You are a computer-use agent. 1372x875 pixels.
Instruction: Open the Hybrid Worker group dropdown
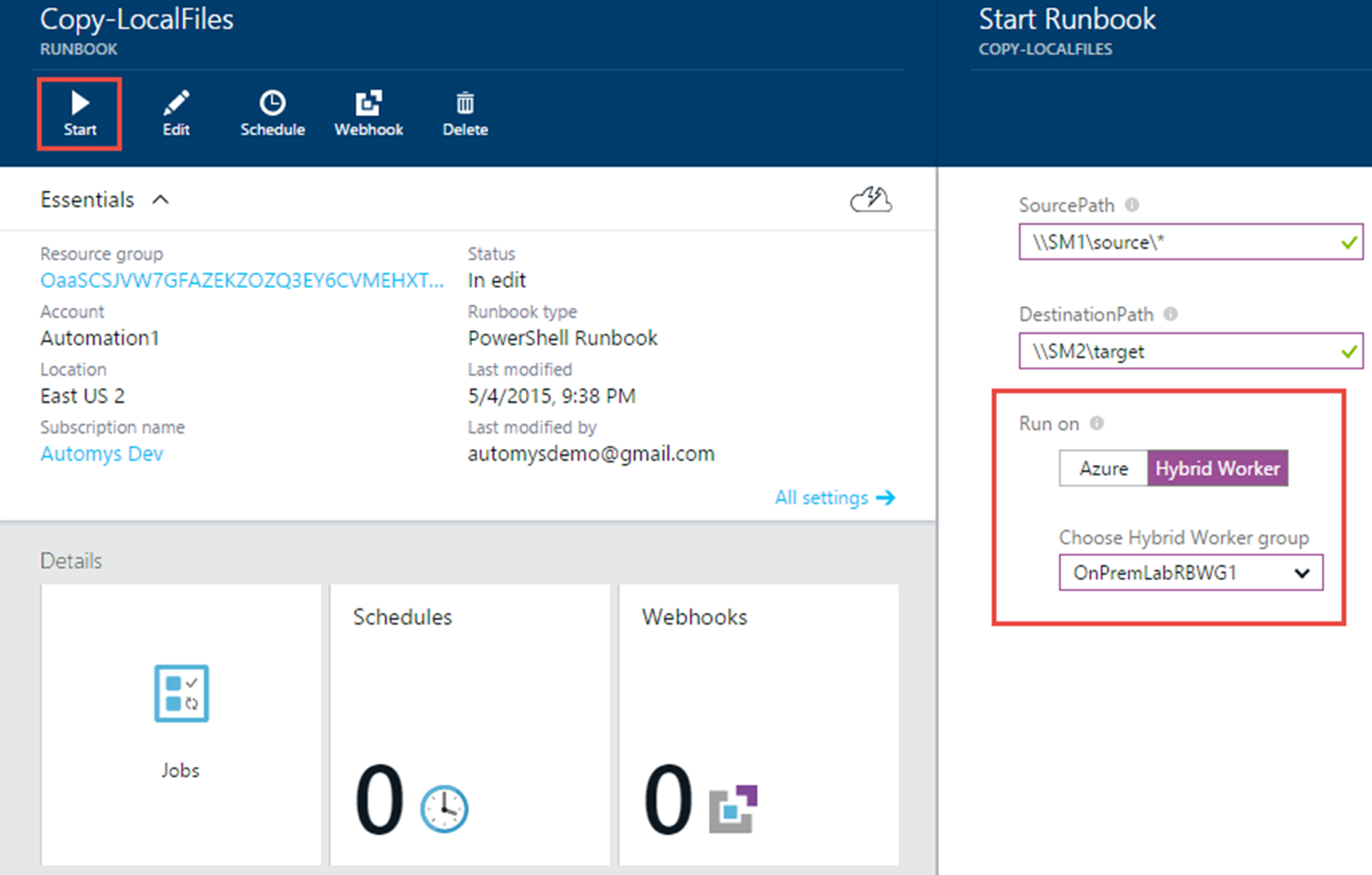1190,573
